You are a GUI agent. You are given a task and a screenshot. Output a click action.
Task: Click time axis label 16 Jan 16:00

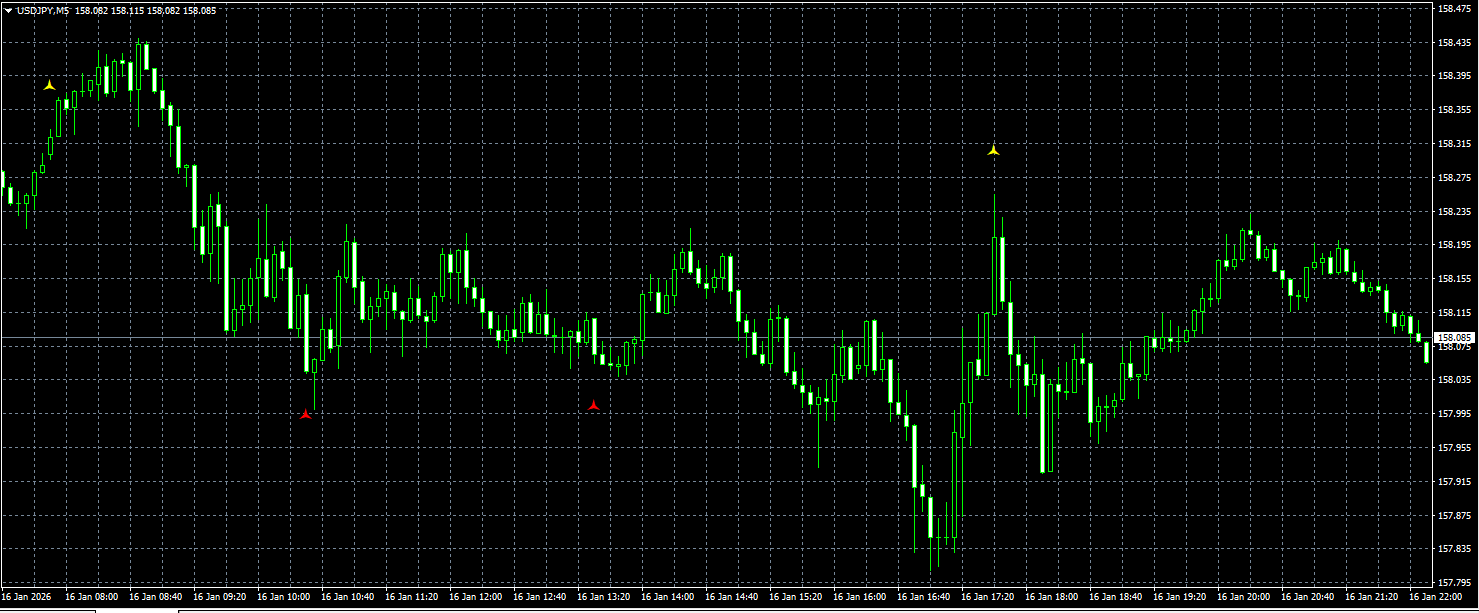coord(859,597)
